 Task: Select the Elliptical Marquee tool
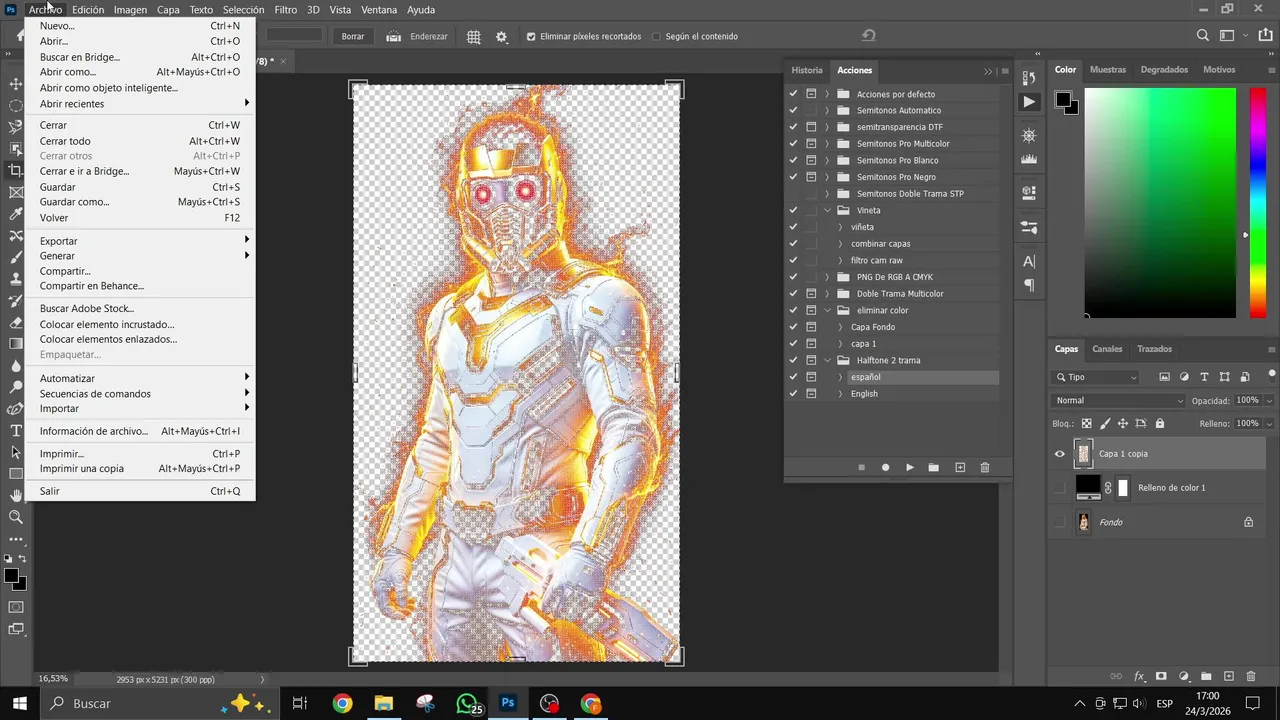(16, 105)
